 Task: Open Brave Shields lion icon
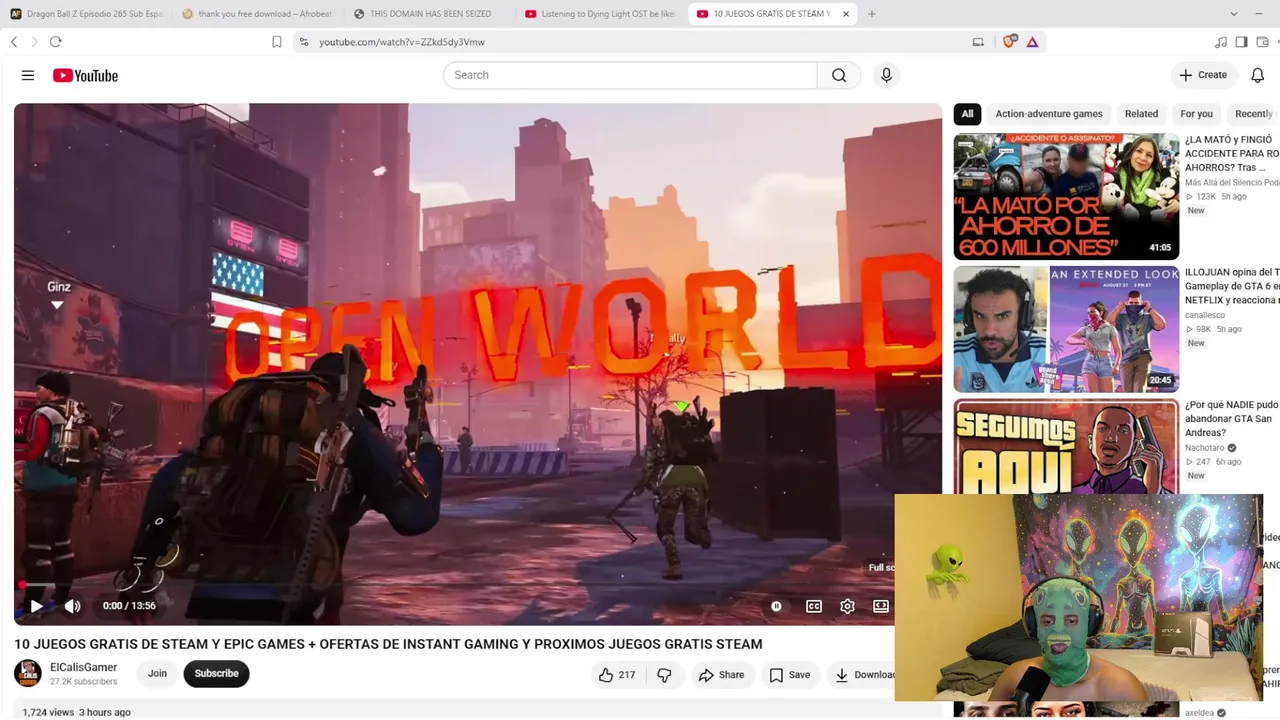click(1009, 42)
